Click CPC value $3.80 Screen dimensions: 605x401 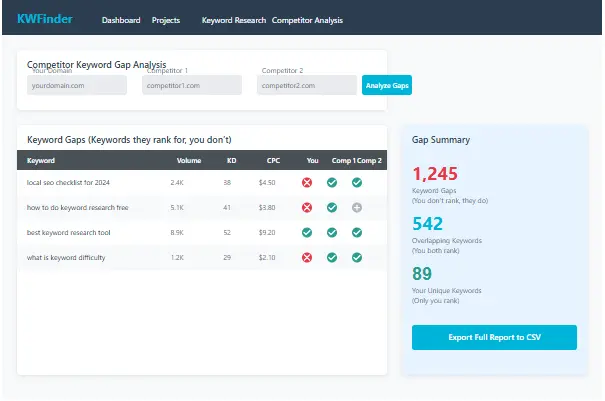click(x=267, y=208)
